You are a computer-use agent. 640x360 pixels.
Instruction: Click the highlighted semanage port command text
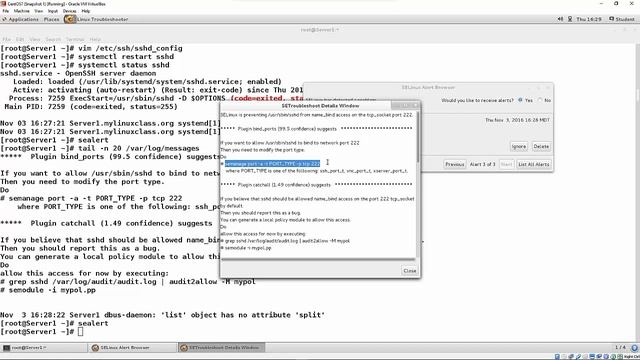point(272,164)
